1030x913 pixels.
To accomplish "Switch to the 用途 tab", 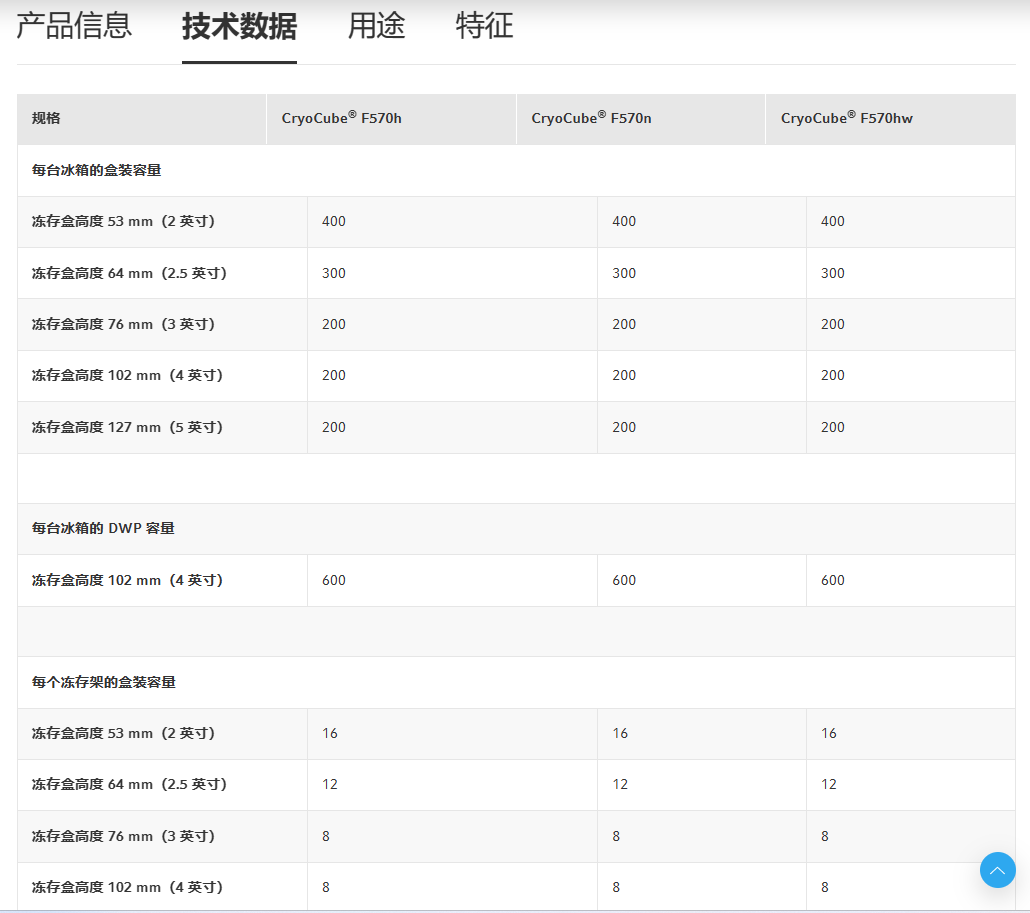I will 376,26.
